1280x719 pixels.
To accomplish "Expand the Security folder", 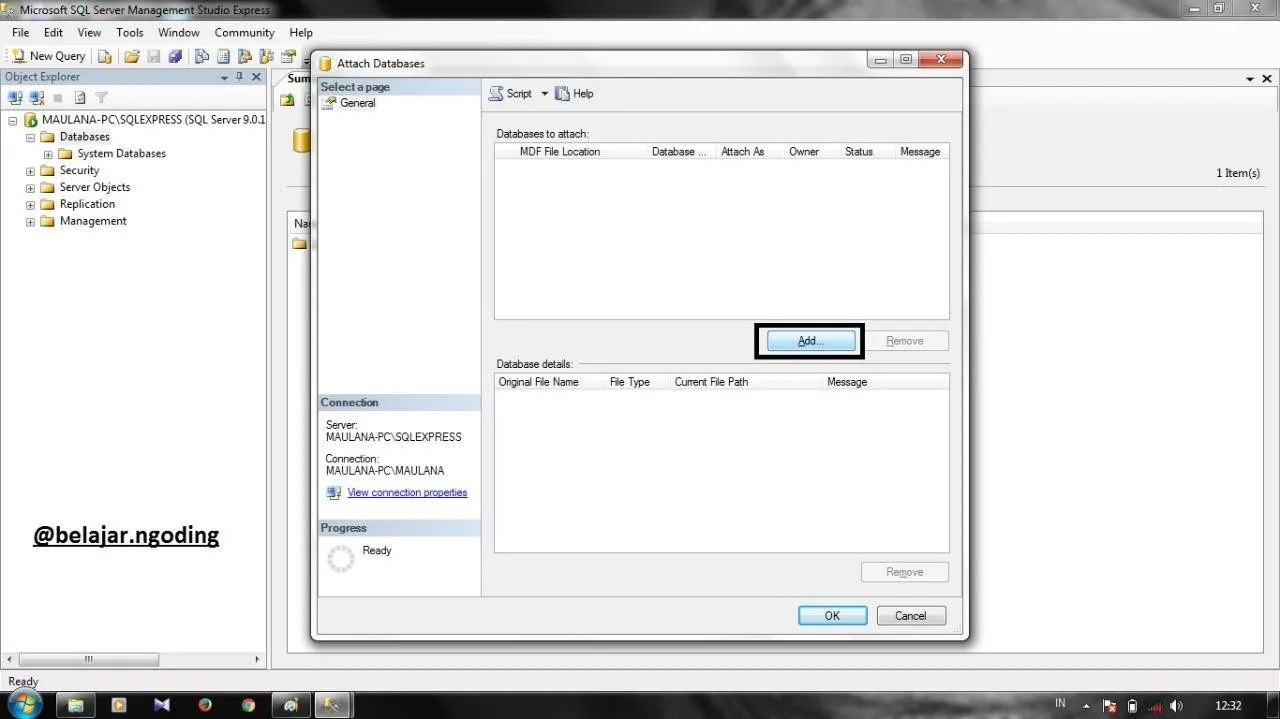I will coord(30,171).
